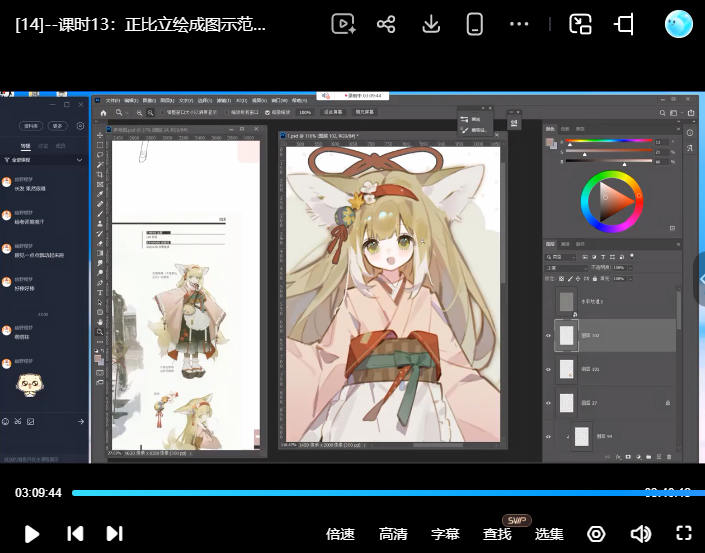This screenshot has height=553, width=705.
Task: Click the Photoshop Home icon
Action: click(103, 113)
